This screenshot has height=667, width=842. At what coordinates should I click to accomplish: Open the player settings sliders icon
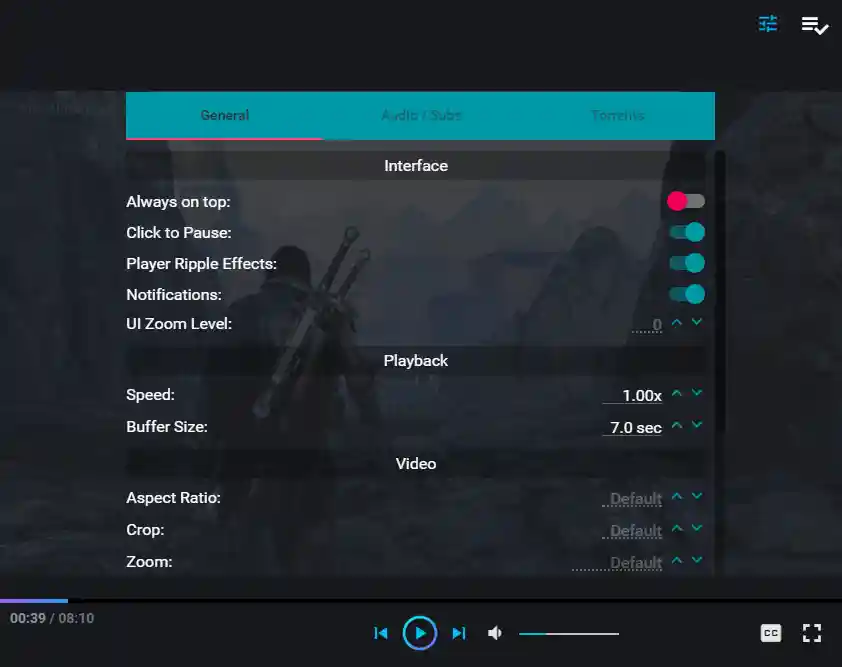pyautogui.click(x=768, y=24)
